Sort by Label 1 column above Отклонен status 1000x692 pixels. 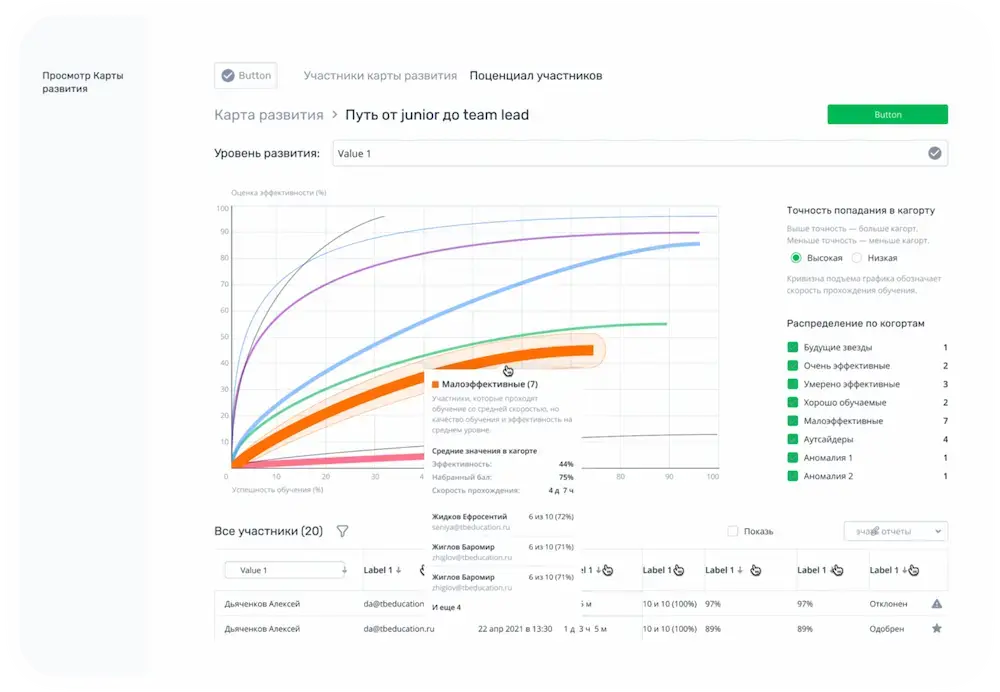888,570
